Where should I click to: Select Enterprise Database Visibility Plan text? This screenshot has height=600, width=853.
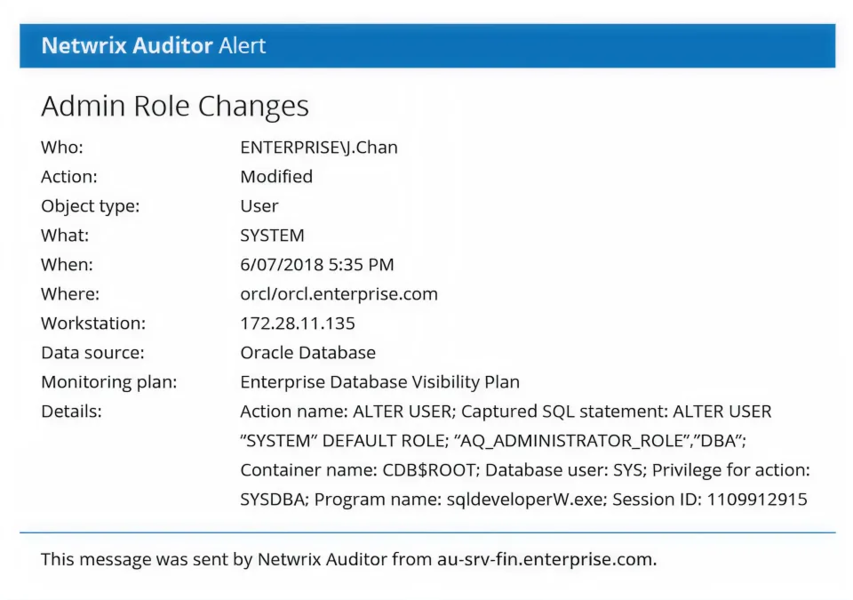[x=380, y=382]
